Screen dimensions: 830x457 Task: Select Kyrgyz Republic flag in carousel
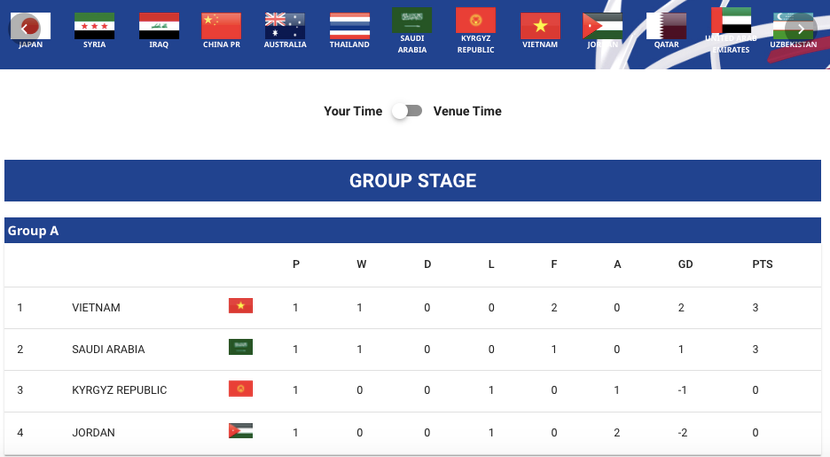(476, 21)
